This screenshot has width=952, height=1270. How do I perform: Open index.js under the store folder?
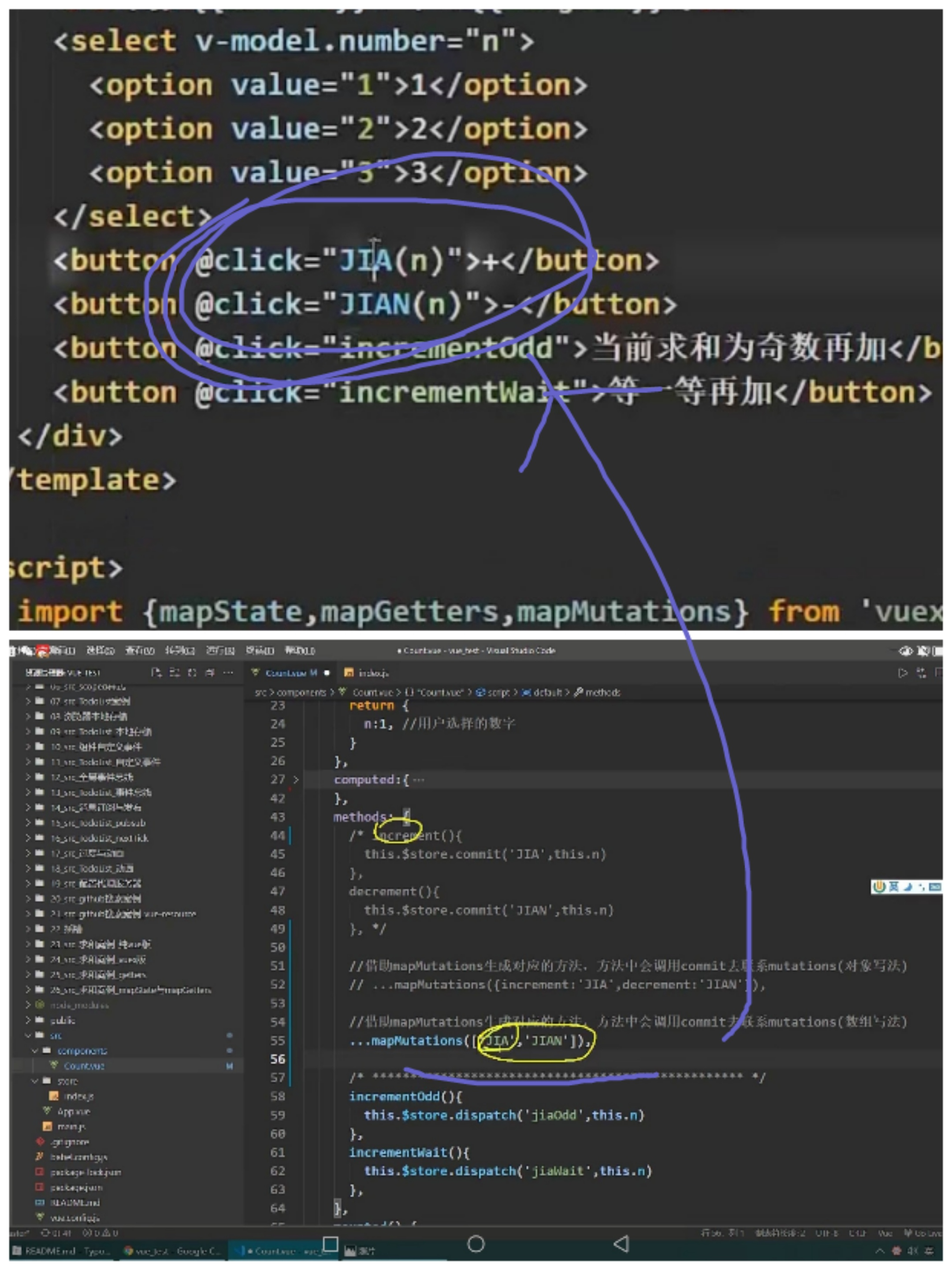(78, 1096)
